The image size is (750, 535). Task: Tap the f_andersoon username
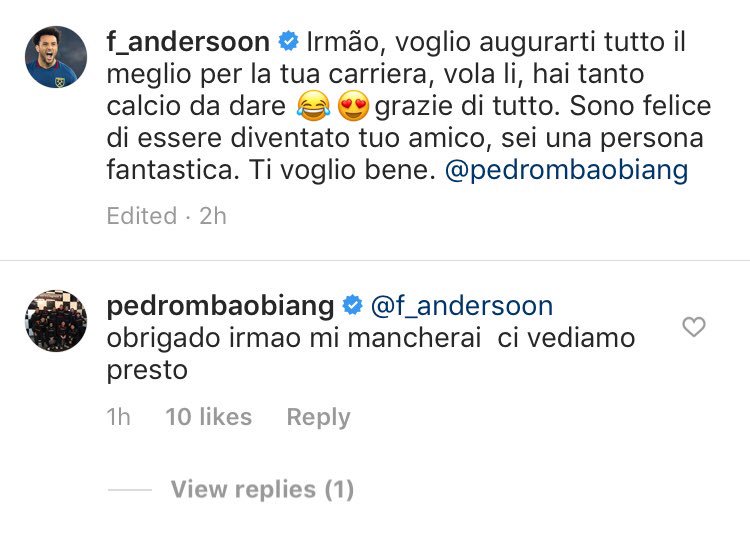tap(188, 42)
